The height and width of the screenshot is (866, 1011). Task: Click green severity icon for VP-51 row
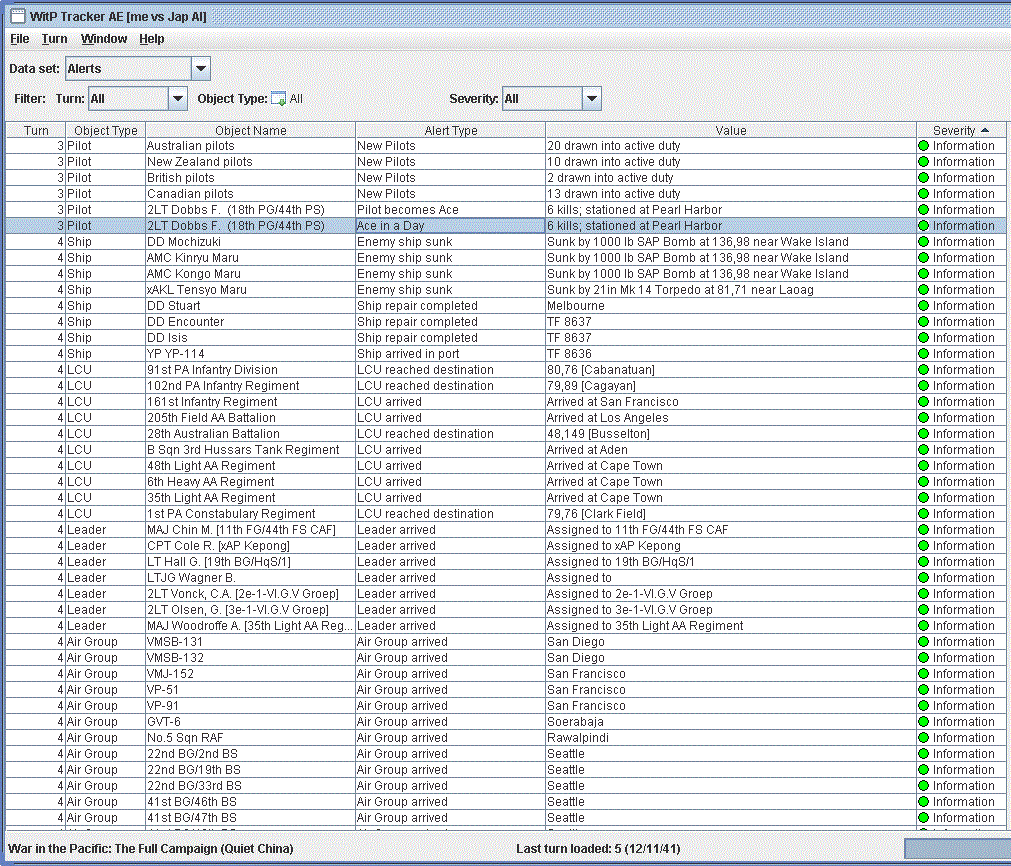923,689
